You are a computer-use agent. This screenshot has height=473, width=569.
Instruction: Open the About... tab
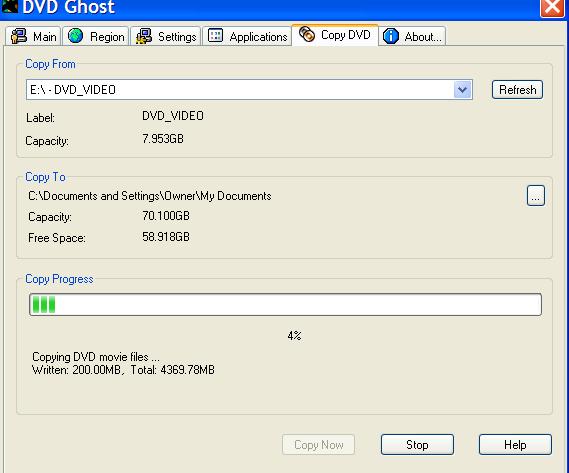coord(412,36)
